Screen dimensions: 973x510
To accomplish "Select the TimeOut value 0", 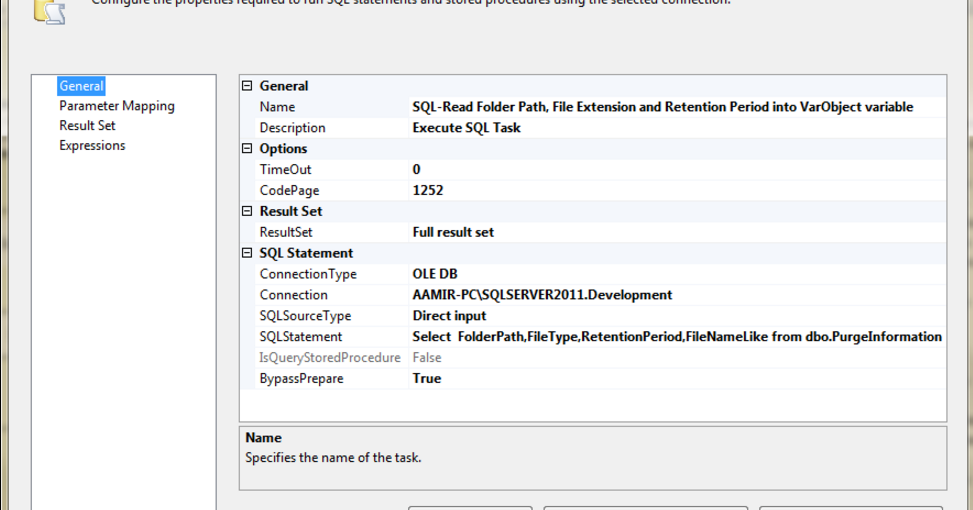I will point(678,169).
